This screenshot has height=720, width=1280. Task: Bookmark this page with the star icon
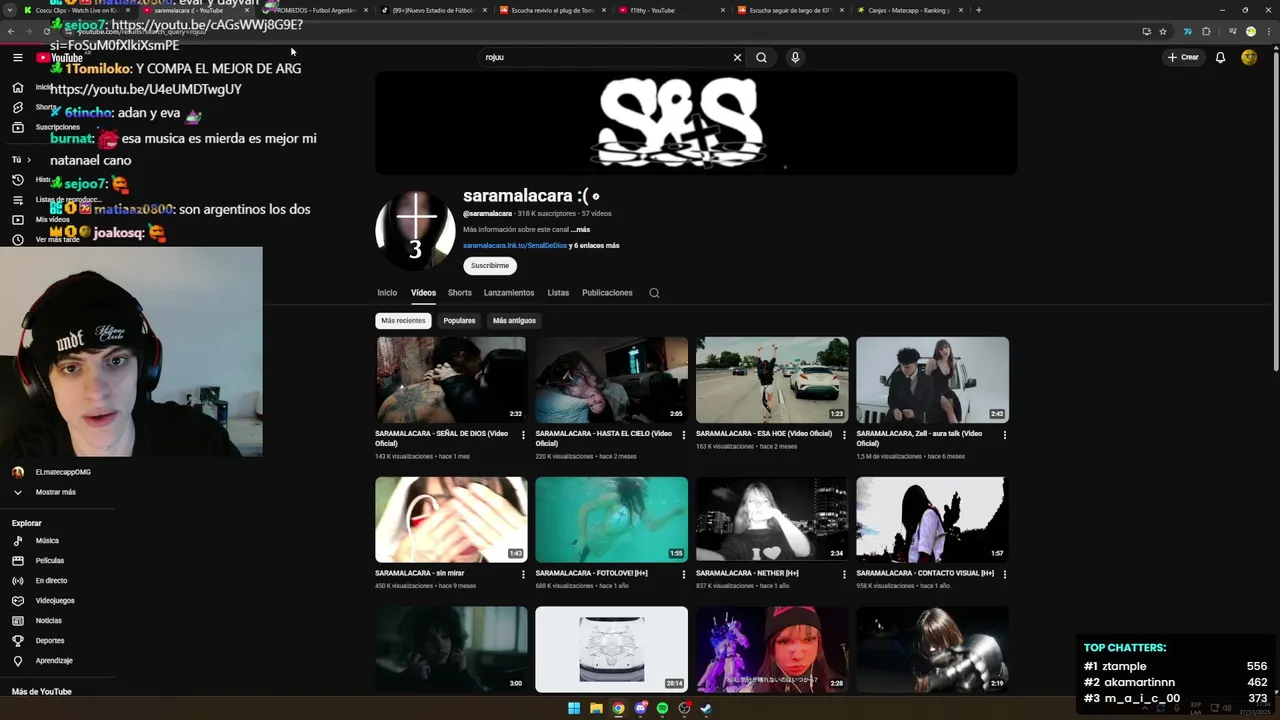[1163, 31]
